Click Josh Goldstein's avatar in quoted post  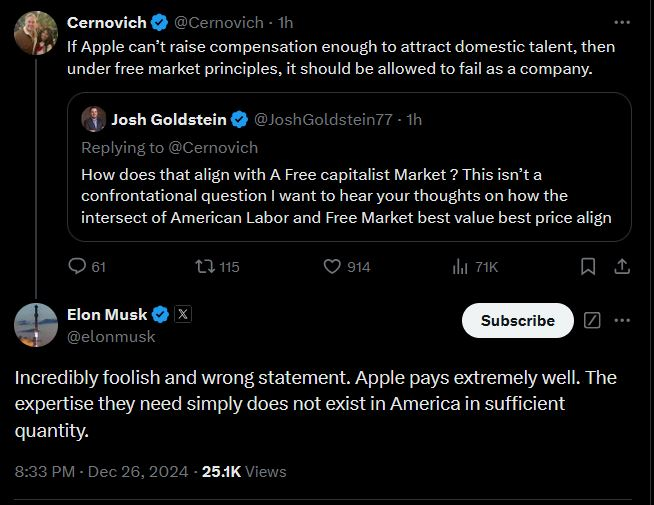(92, 120)
